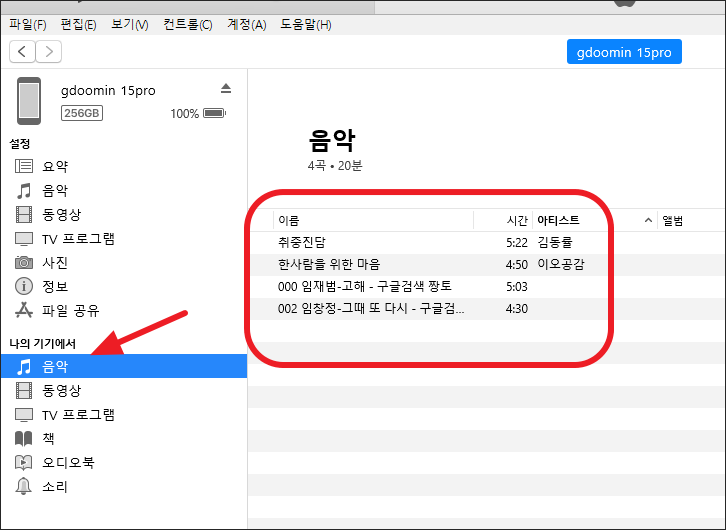Click the duration 5:03
726x530 pixels.
tap(517, 287)
